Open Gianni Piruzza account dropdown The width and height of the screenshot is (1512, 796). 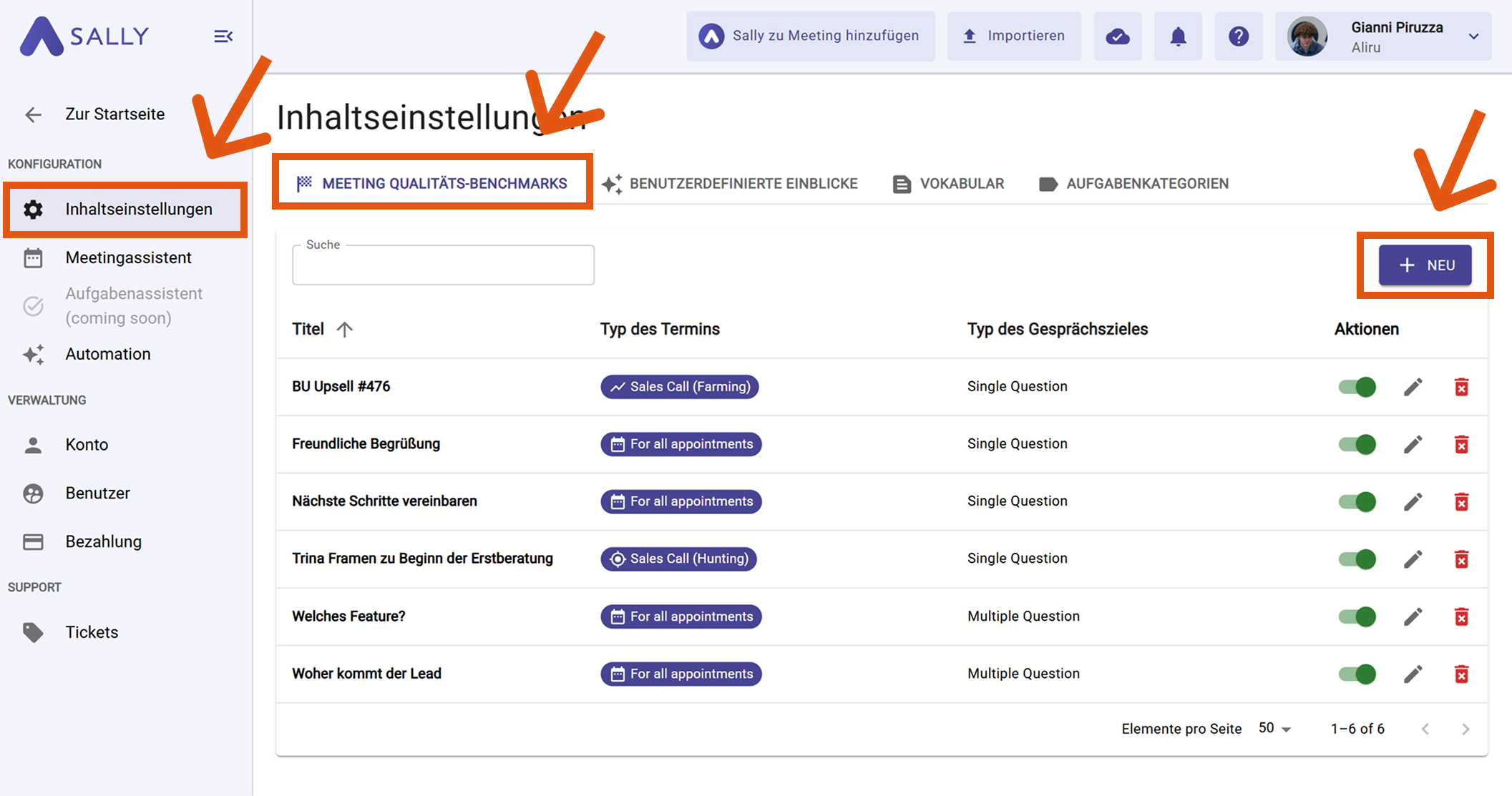click(1473, 36)
